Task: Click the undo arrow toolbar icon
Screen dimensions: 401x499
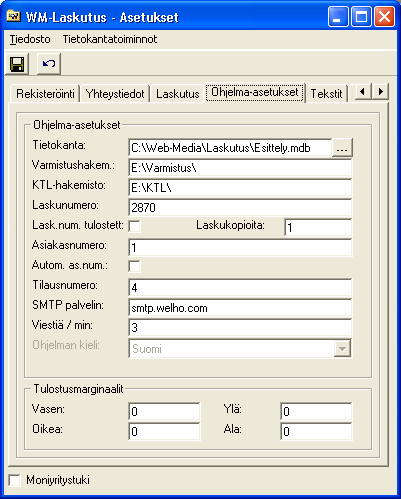Action: coord(49,64)
